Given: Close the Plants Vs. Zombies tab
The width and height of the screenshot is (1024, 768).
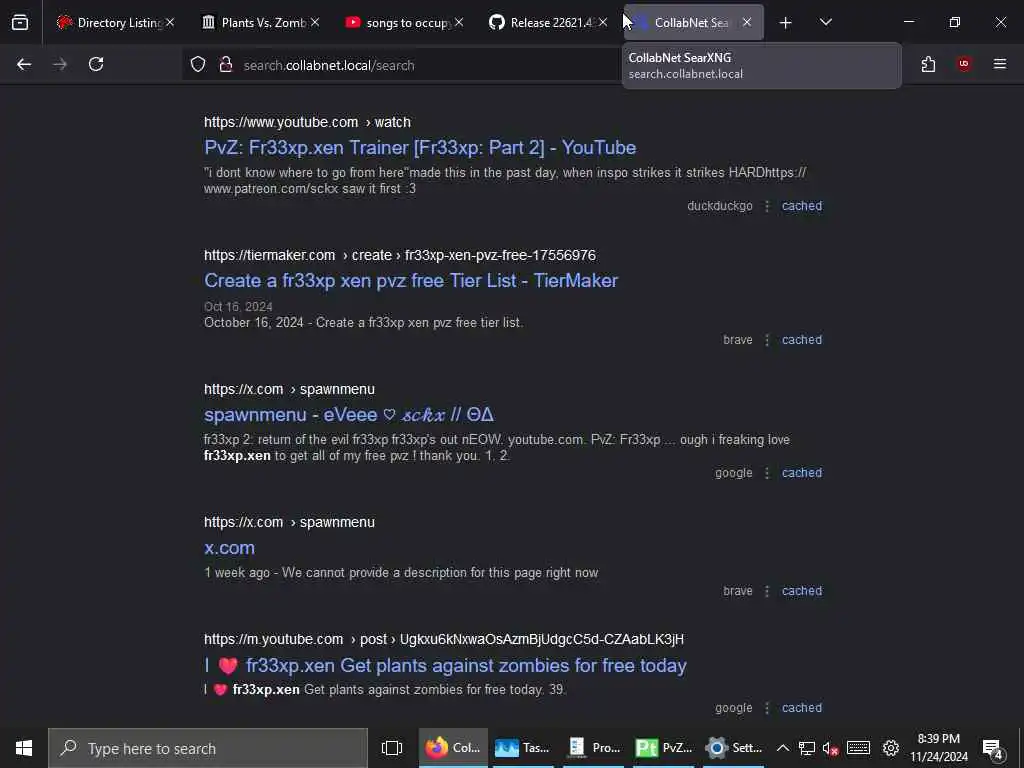Looking at the screenshot, I should [x=315, y=23].
